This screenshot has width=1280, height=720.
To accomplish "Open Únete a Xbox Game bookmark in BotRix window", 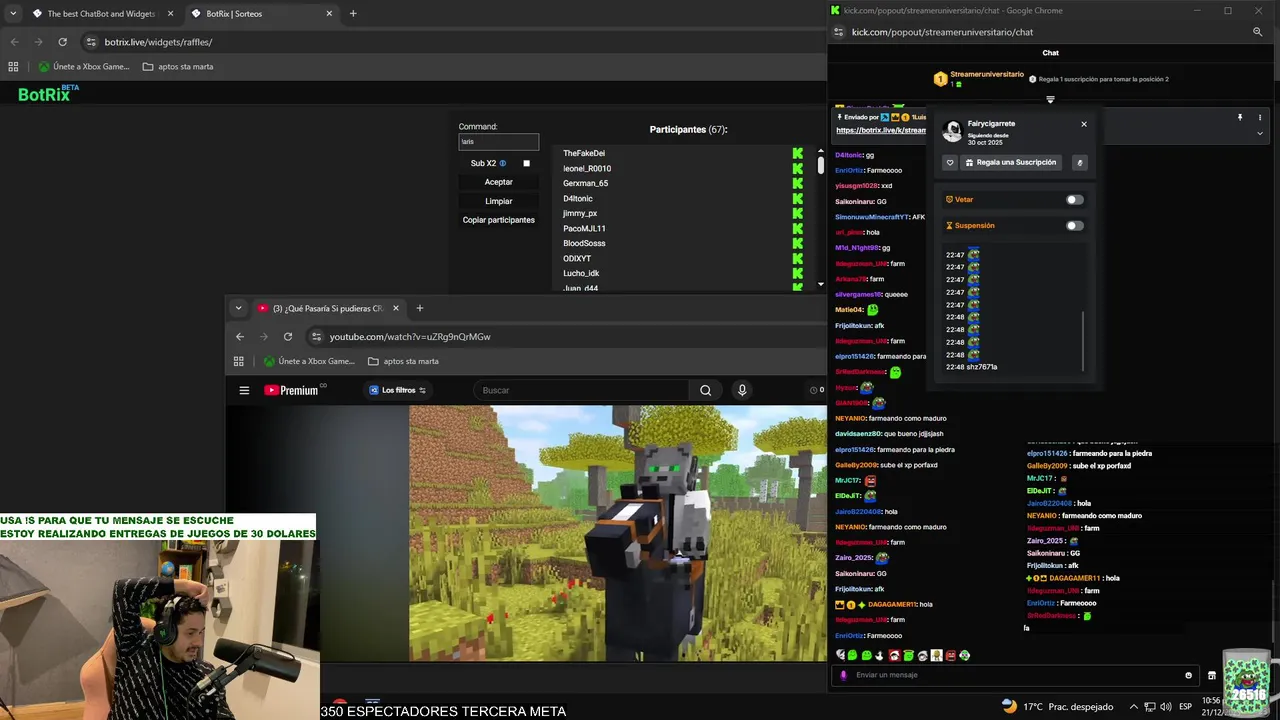I will point(84,67).
